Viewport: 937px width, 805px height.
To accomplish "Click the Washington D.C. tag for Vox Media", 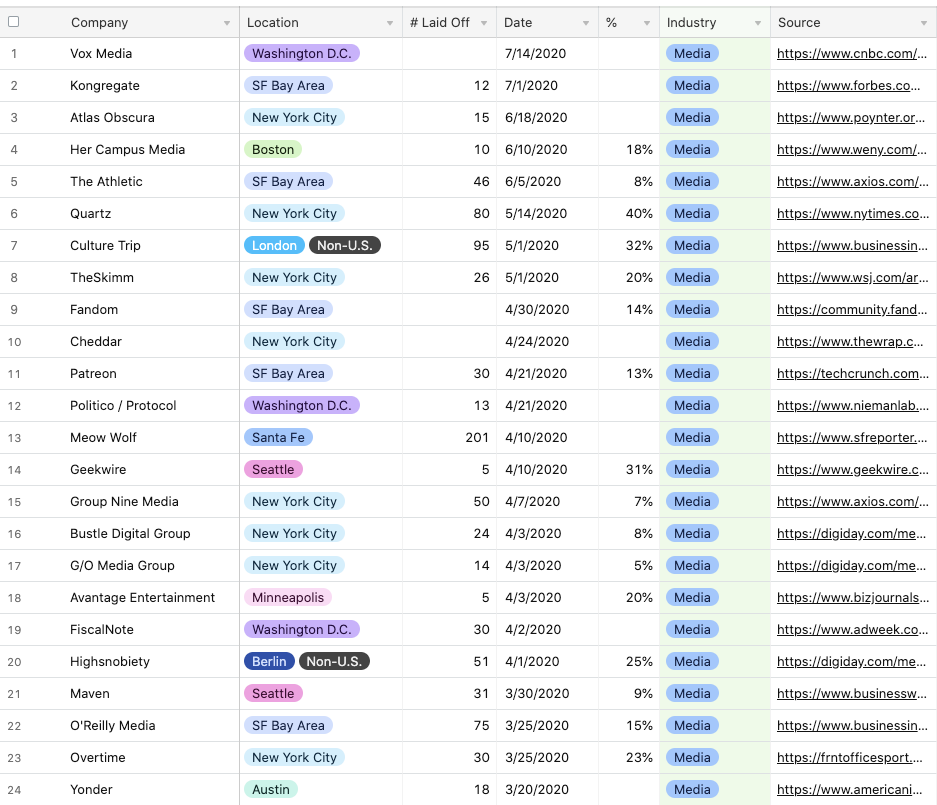I will (x=302, y=54).
